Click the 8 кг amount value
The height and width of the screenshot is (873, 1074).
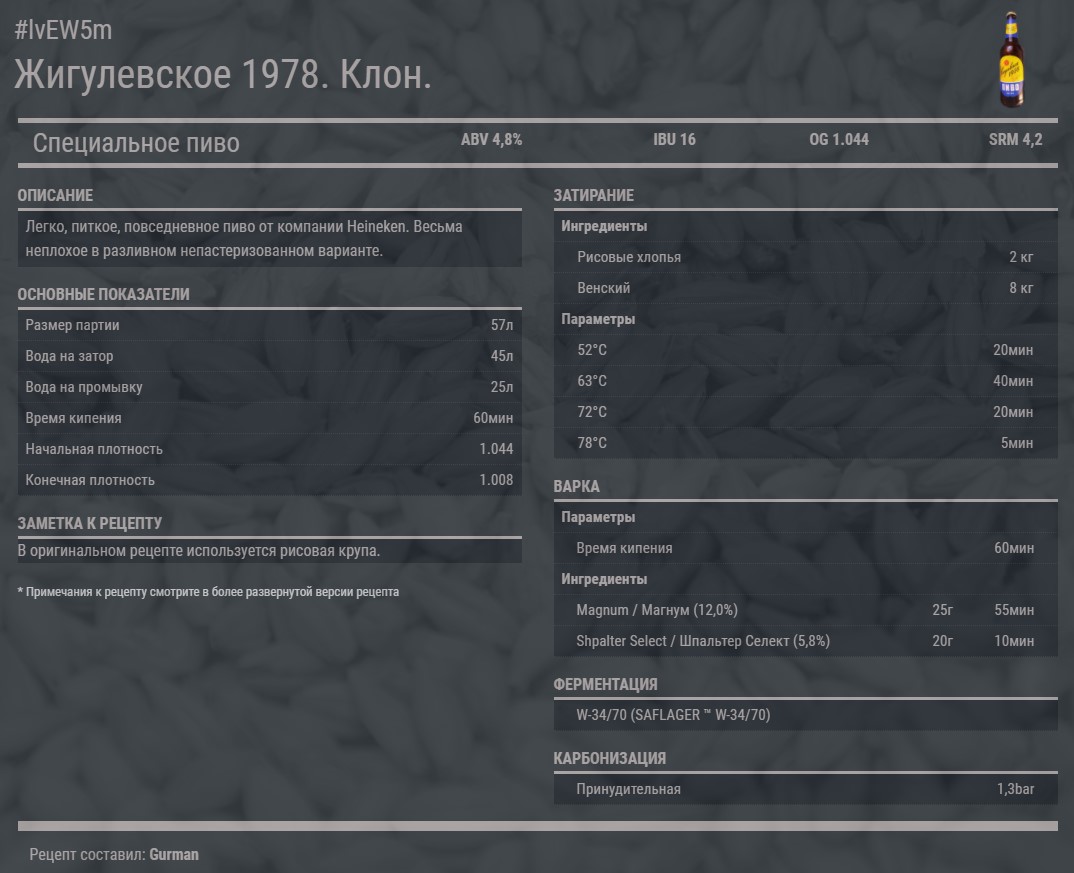point(1021,288)
